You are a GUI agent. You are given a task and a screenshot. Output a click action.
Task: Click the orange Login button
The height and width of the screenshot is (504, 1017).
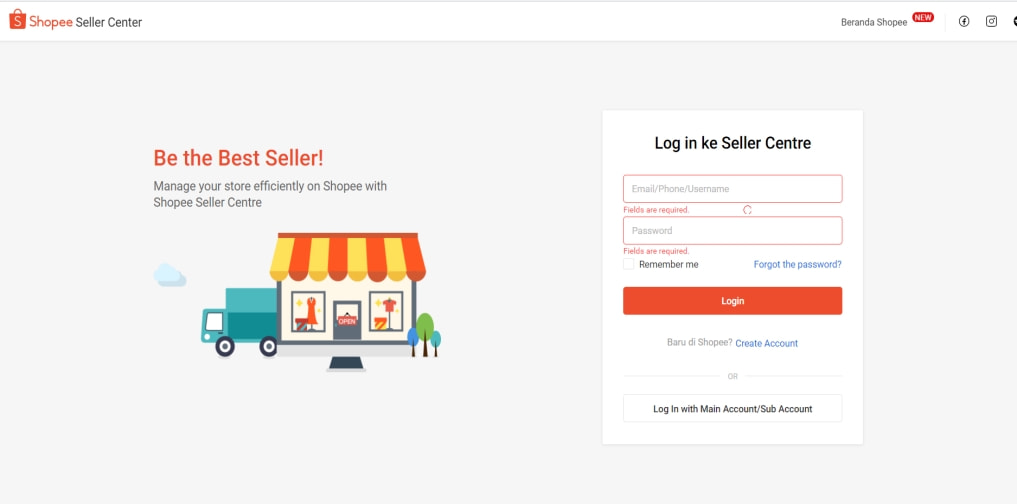(x=732, y=301)
